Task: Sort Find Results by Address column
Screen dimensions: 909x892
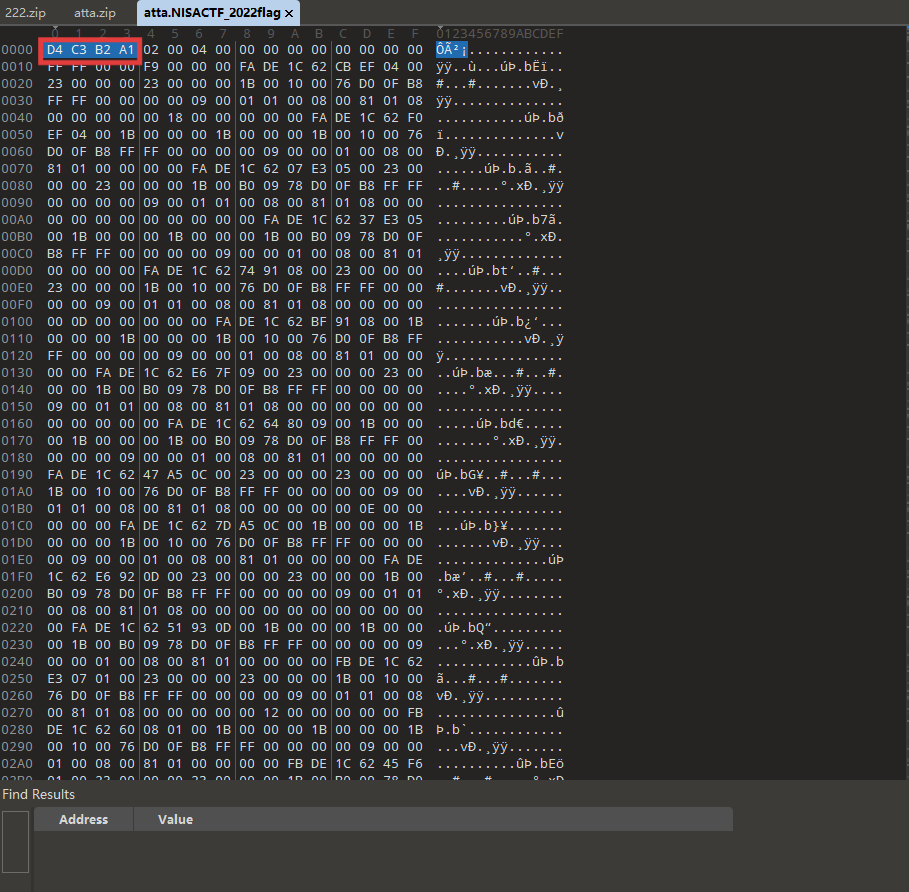Action: (83, 819)
